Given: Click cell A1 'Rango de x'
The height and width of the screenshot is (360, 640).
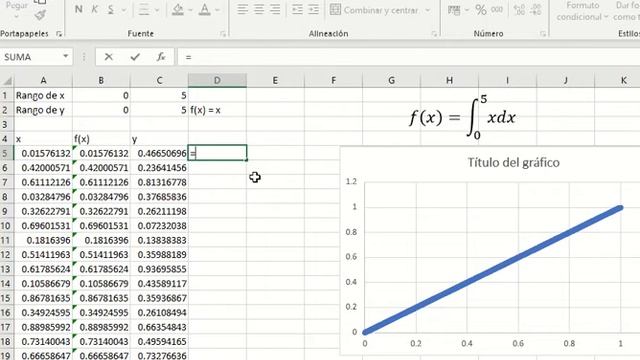Looking at the screenshot, I should tap(43, 96).
